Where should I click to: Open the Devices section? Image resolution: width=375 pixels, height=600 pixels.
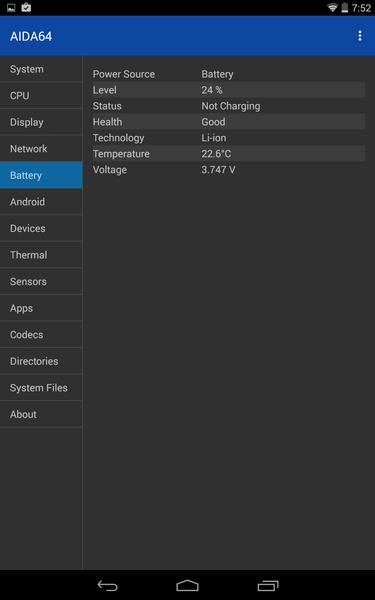click(x=41, y=228)
